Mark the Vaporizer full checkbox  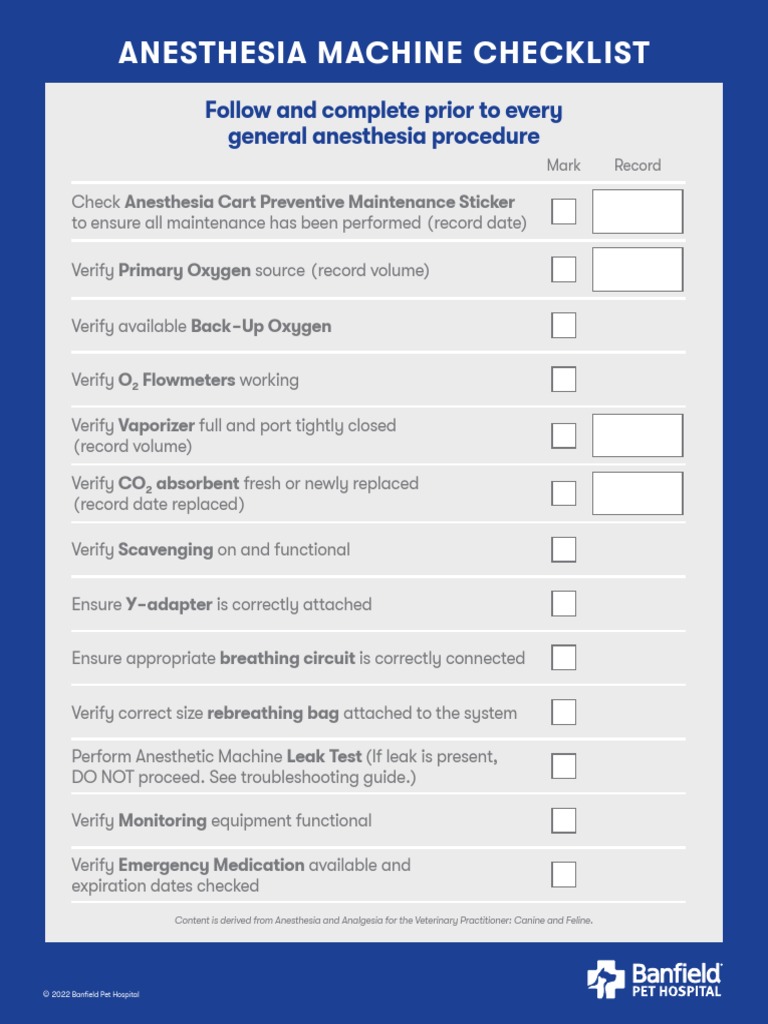click(564, 436)
